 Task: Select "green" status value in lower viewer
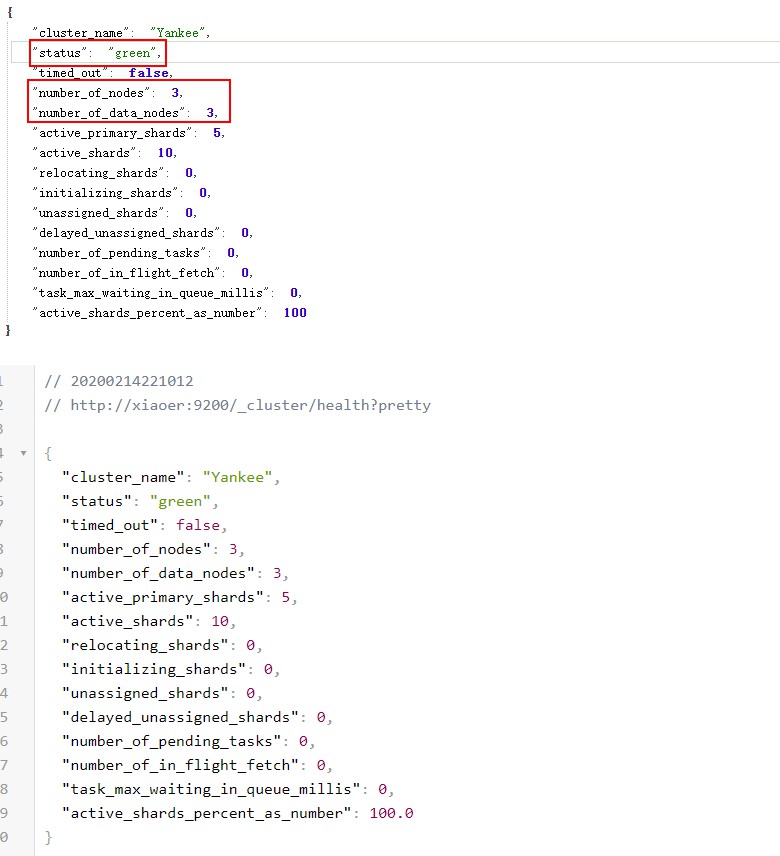tap(180, 501)
